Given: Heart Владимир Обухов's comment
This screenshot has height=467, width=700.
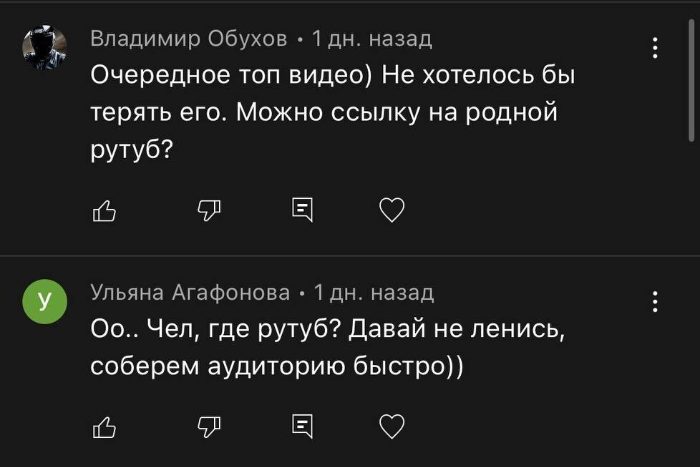Looking at the screenshot, I should (x=392, y=209).
